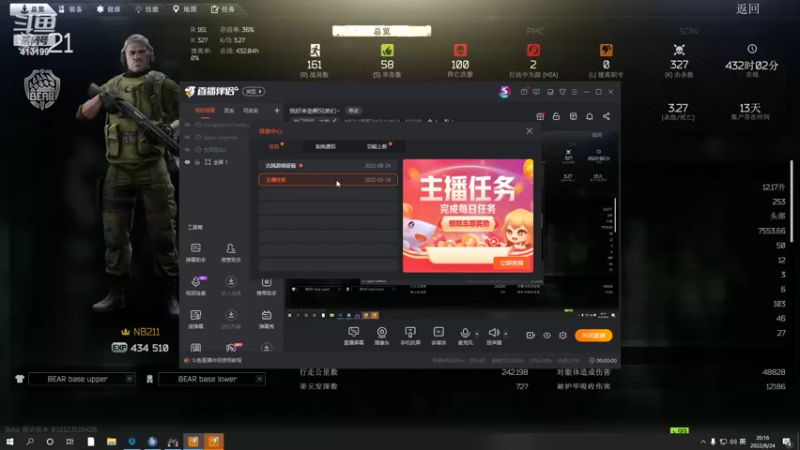Click 返回 in the game top right

(748, 9)
